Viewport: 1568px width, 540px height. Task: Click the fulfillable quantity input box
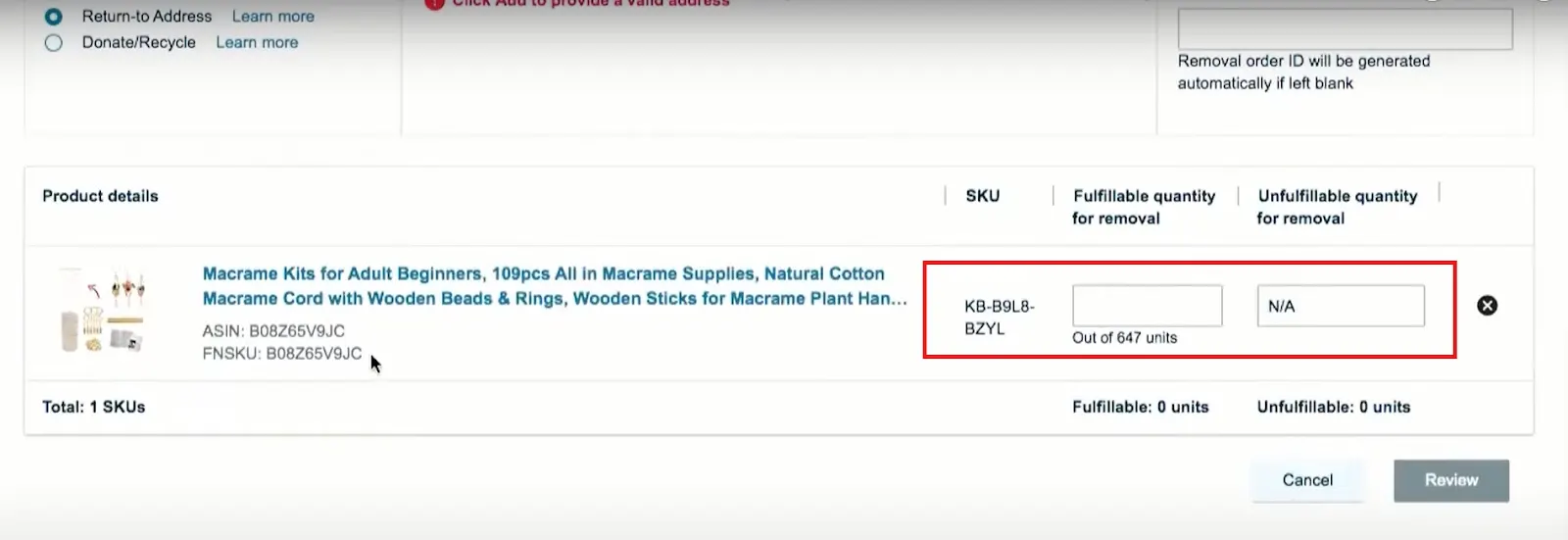point(1147,306)
